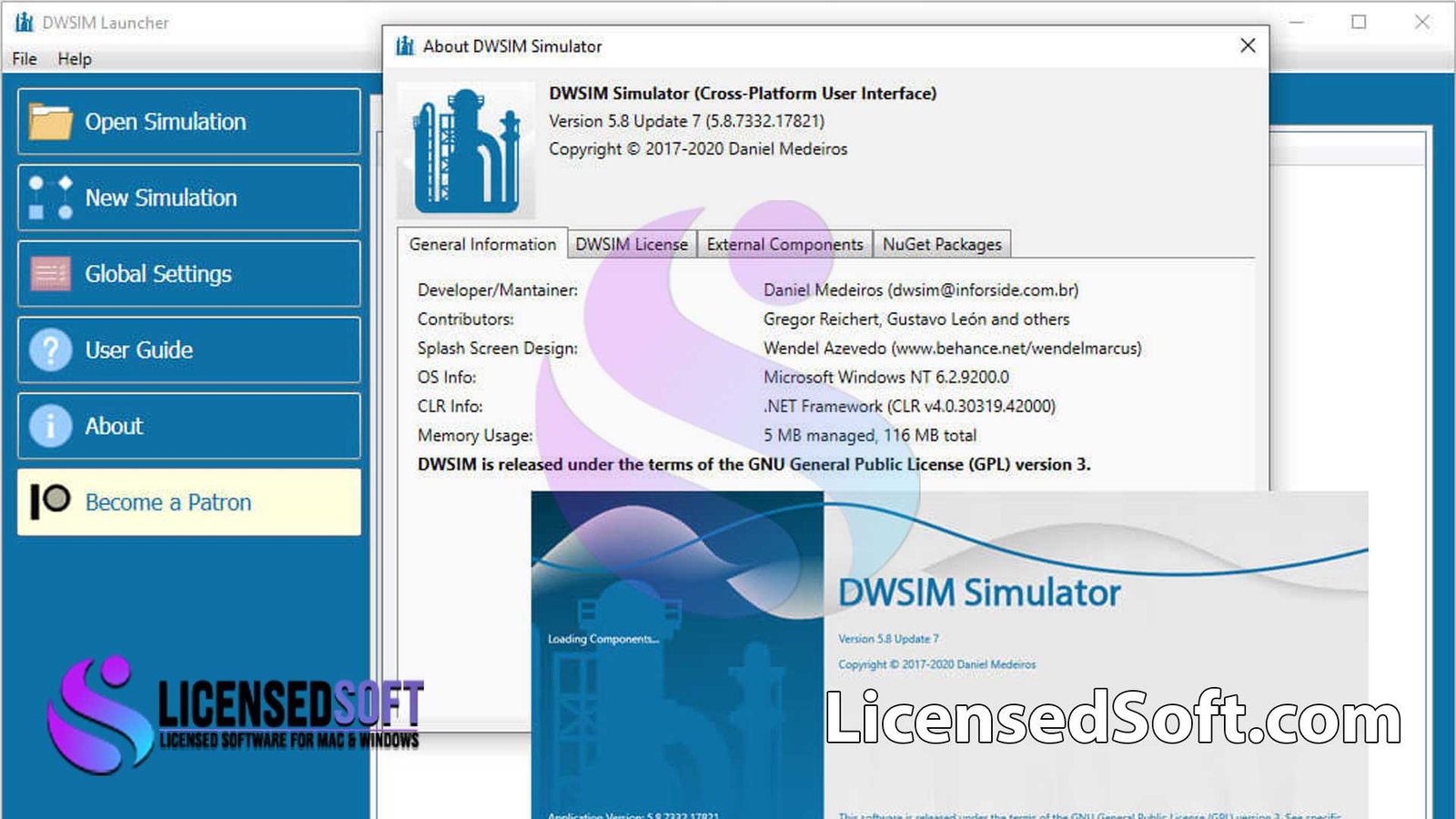
Task: Click 'Microsoft Windows NT 6.2.9200.0' value
Action: [886, 377]
